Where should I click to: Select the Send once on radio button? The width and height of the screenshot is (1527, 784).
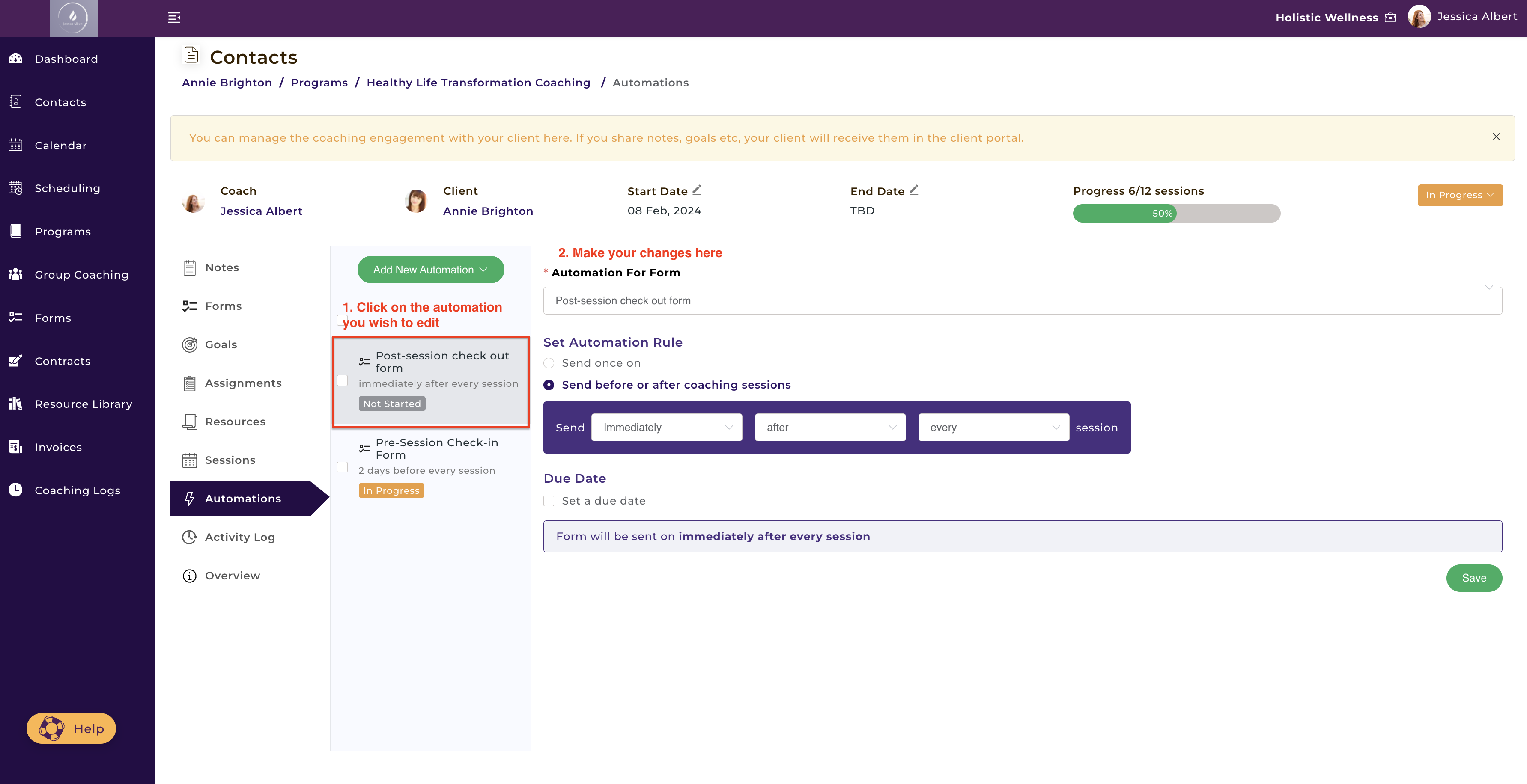tap(549, 363)
